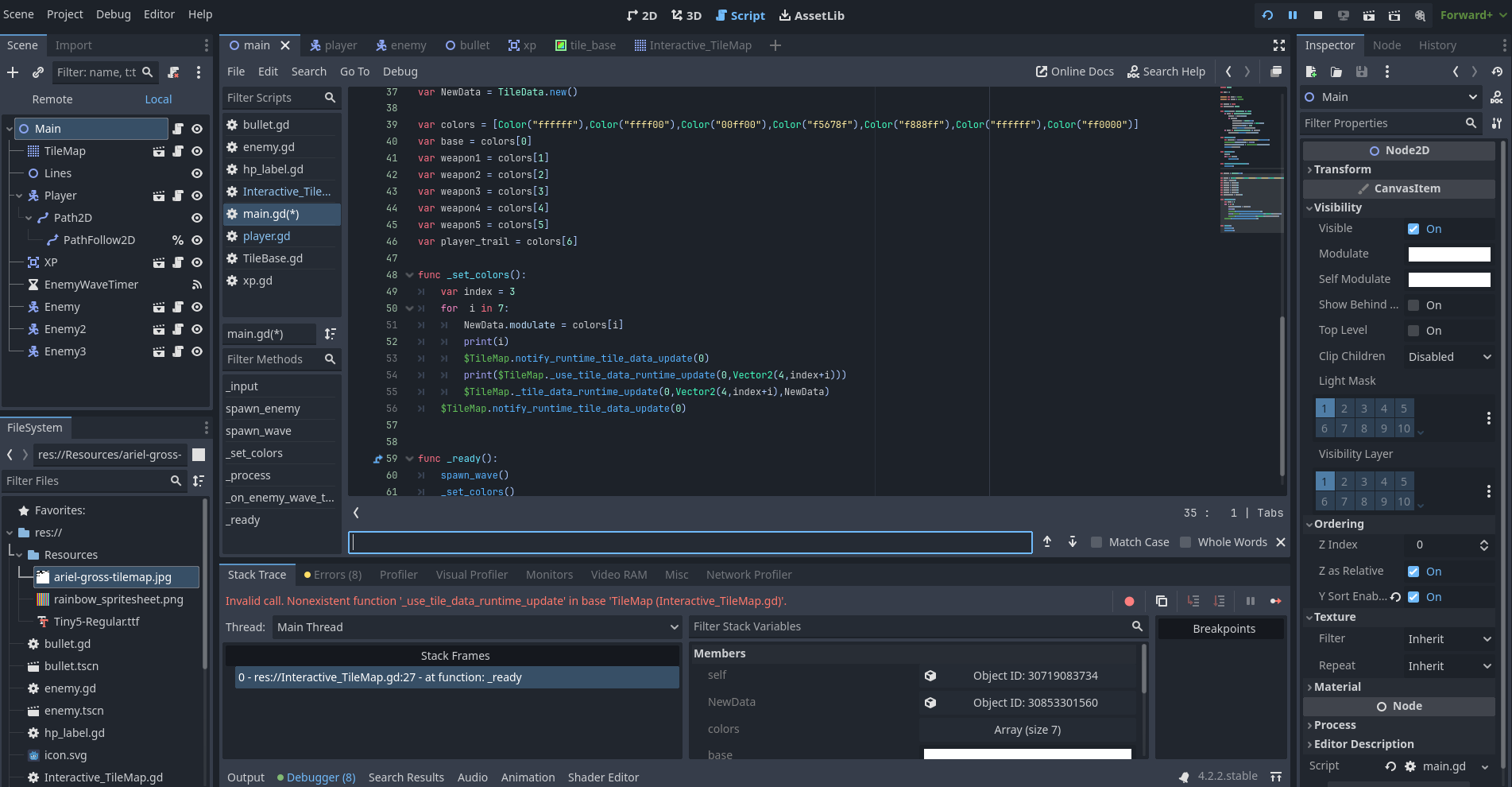This screenshot has width=1512, height=787.
Task: Toggle alphabetical sorting of the methods list
Action: pos(331,334)
